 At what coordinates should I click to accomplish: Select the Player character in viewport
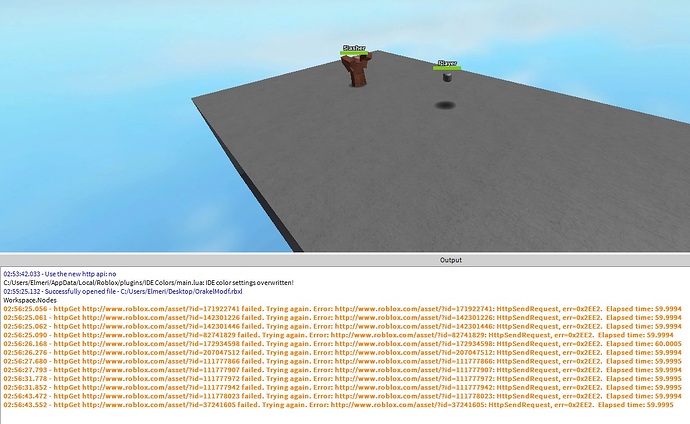click(x=447, y=77)
